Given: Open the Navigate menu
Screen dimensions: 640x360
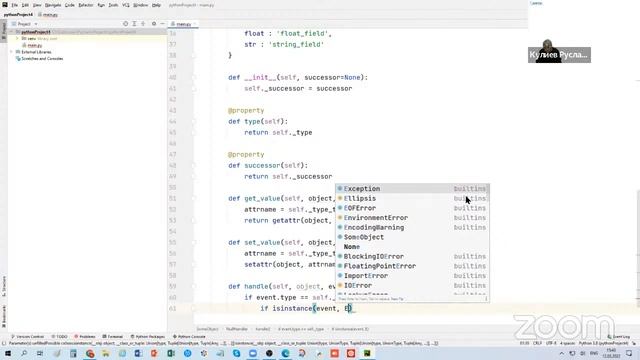Looking at the screenshot, I should (53, 5).
